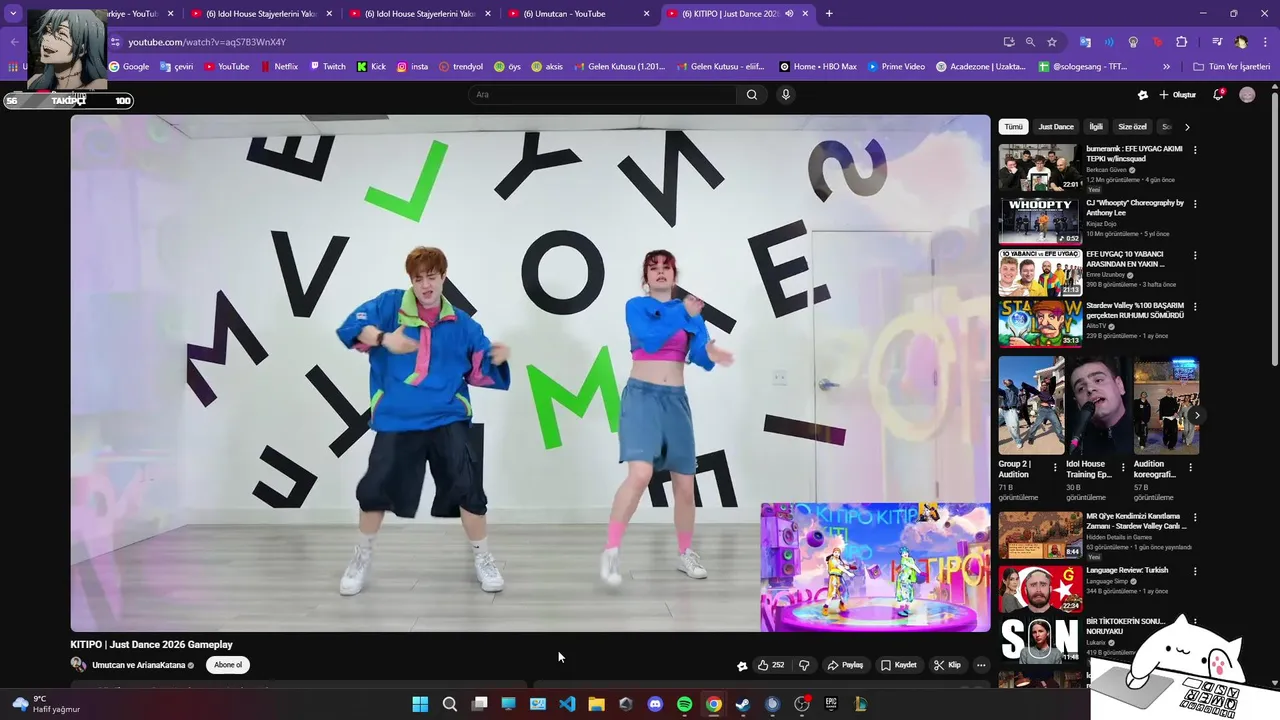Click the video player to pause

coord(530,372)
